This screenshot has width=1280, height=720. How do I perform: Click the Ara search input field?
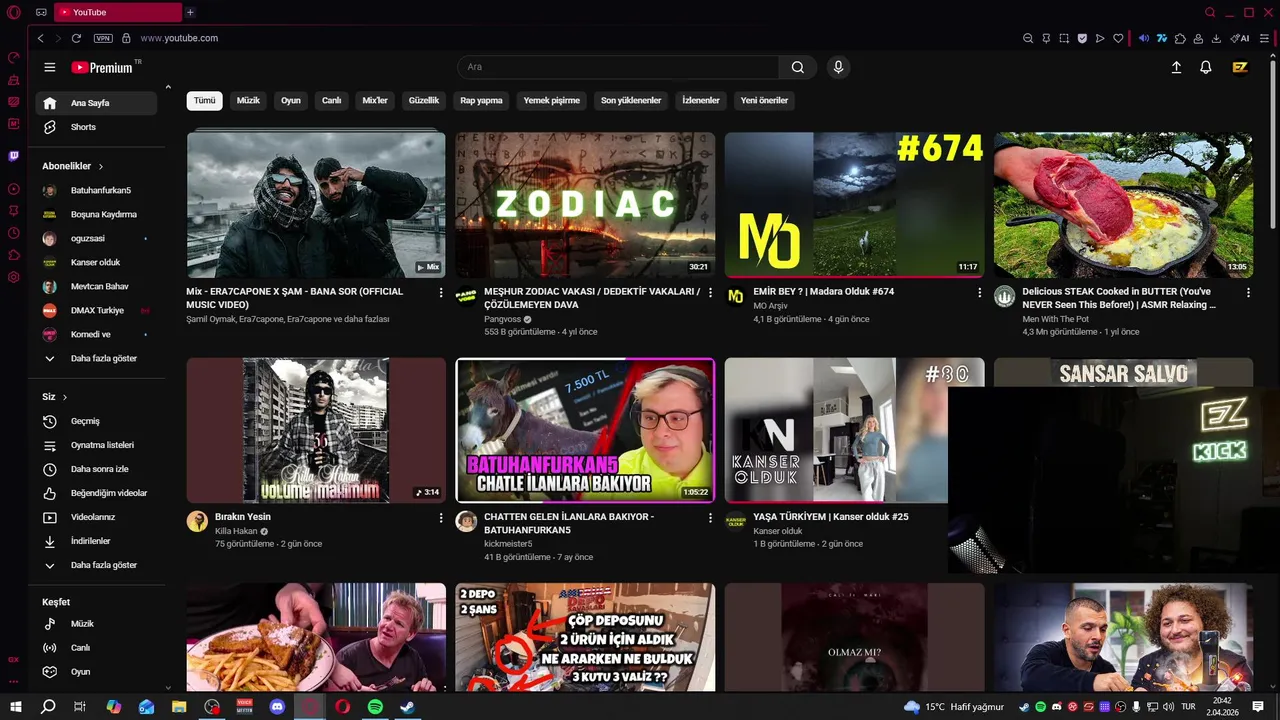[618, 67]
